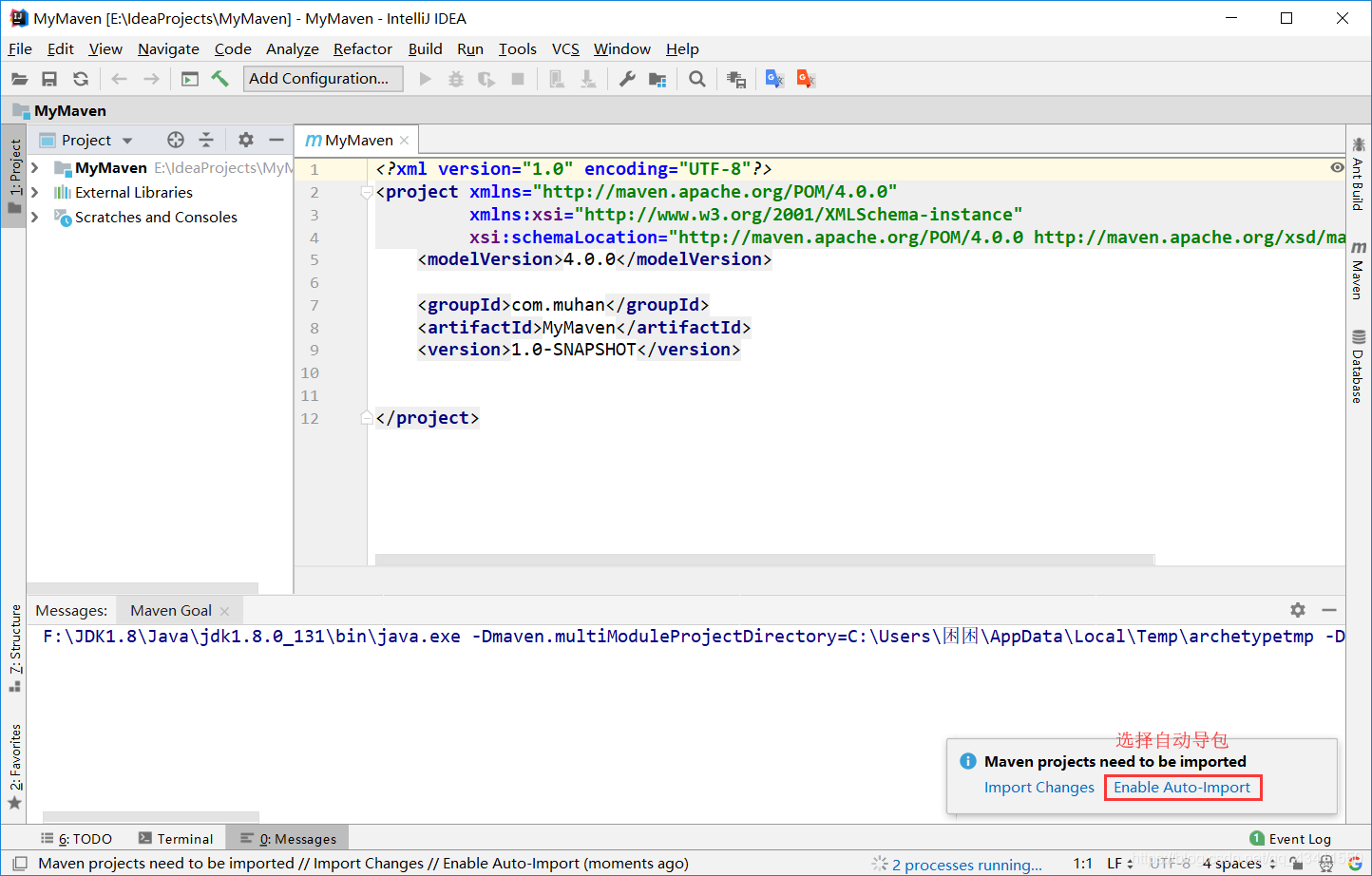Toggle tool window buttons icon bottom-left
1372x876 pixels.
[x=19, y=864]
